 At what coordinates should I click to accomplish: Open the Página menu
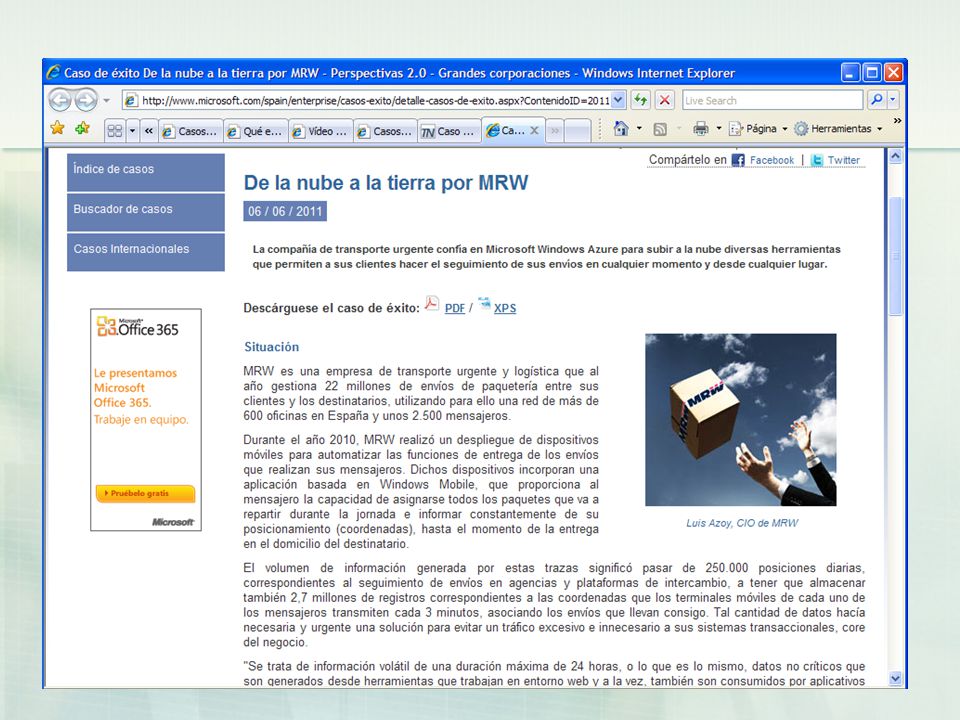tap(758, 129)
